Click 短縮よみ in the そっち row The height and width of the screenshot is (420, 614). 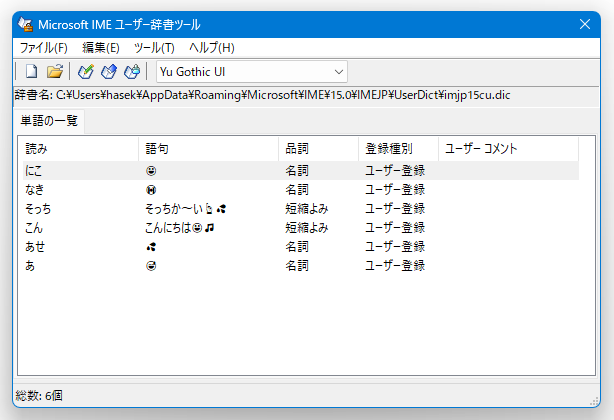pyautogui.click(x=306, y=209)
